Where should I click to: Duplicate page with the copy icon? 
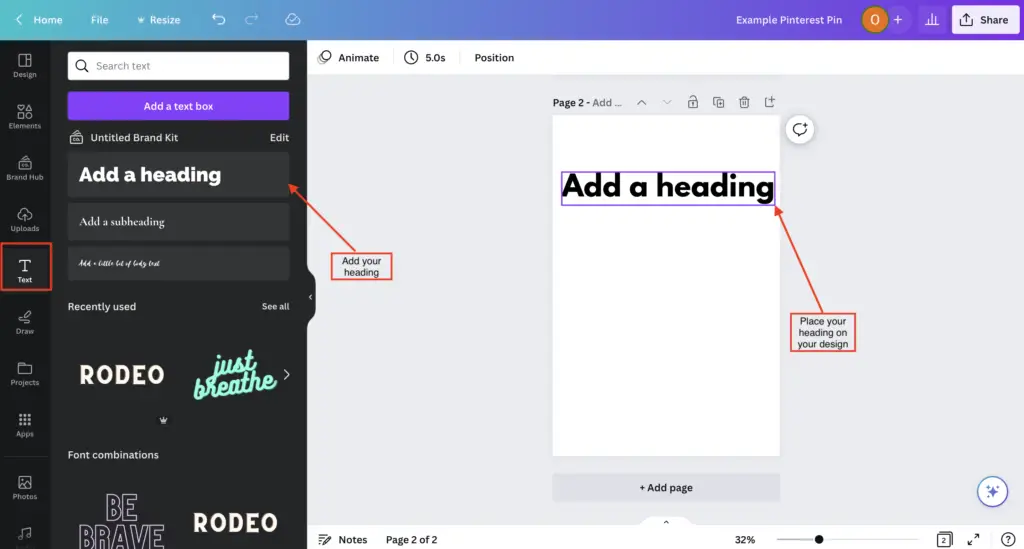[718, 102]
